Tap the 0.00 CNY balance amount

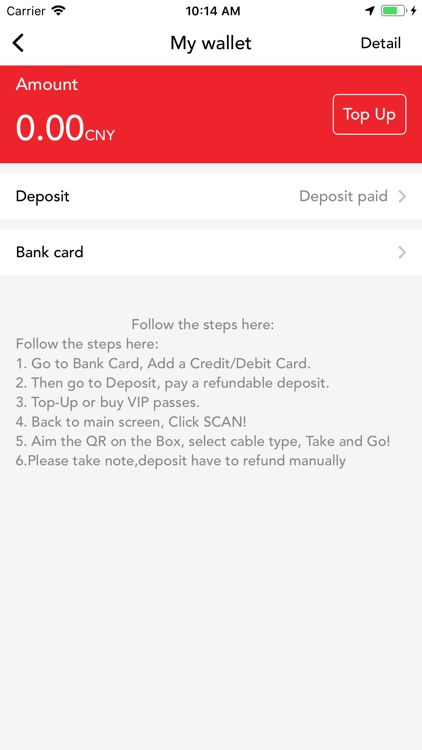tap(66, 128)
